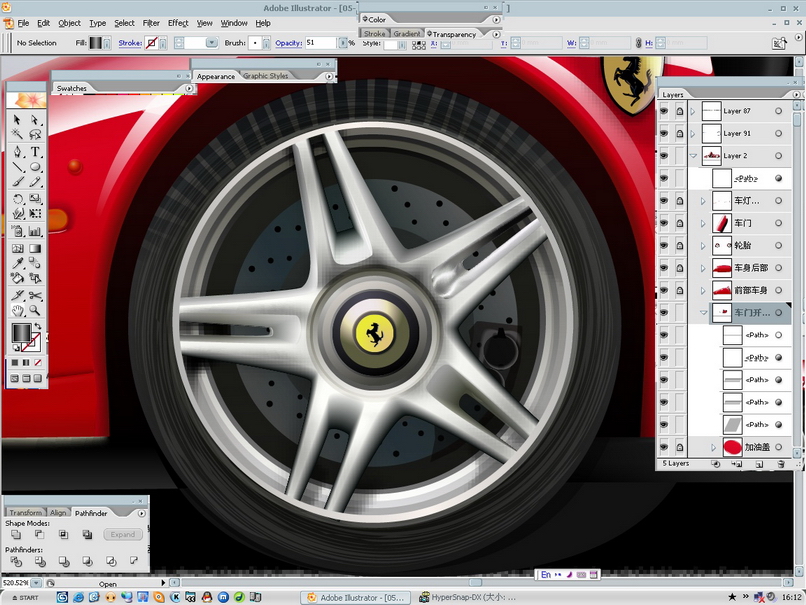Screen dimensions: 806x605
Task: Activate the Rotate tool
Action: (17, 199)
